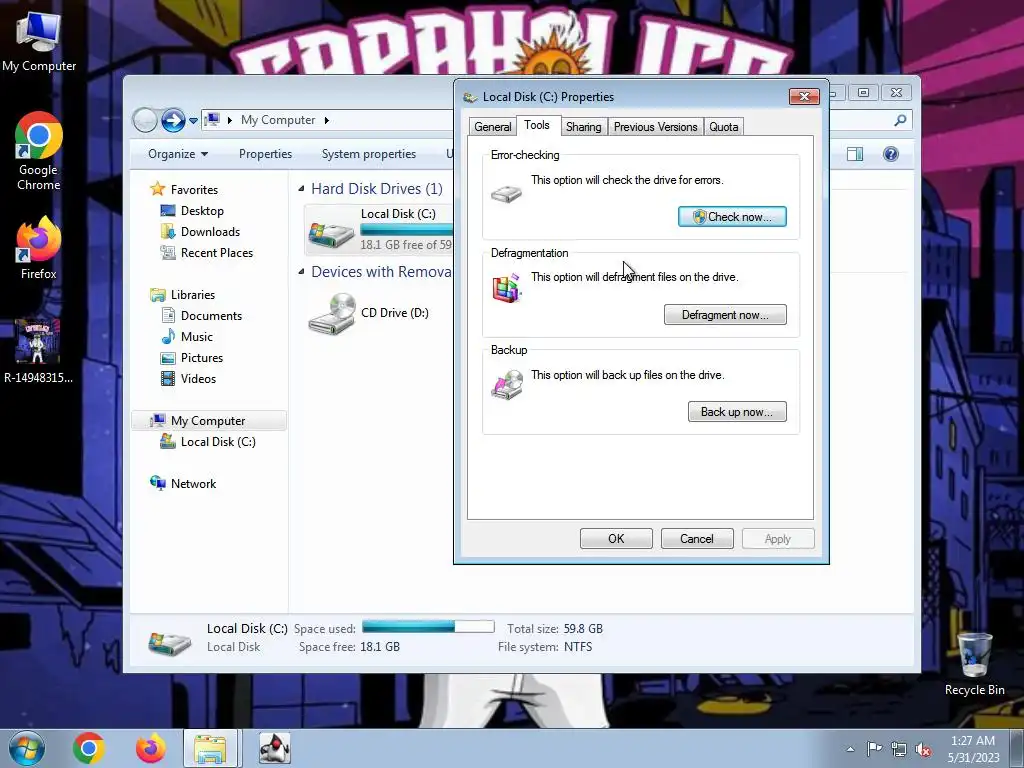
Task: Expand address bar arrow after My Computer
Action: click(327, 120)
